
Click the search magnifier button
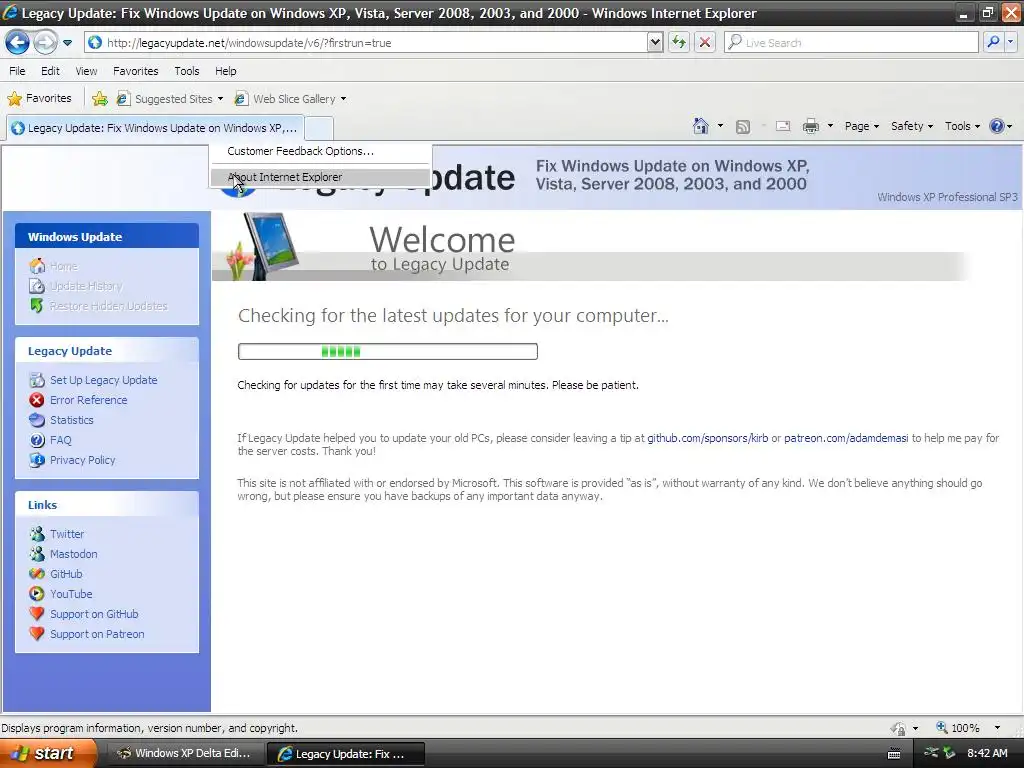click(x=993, y=43)
